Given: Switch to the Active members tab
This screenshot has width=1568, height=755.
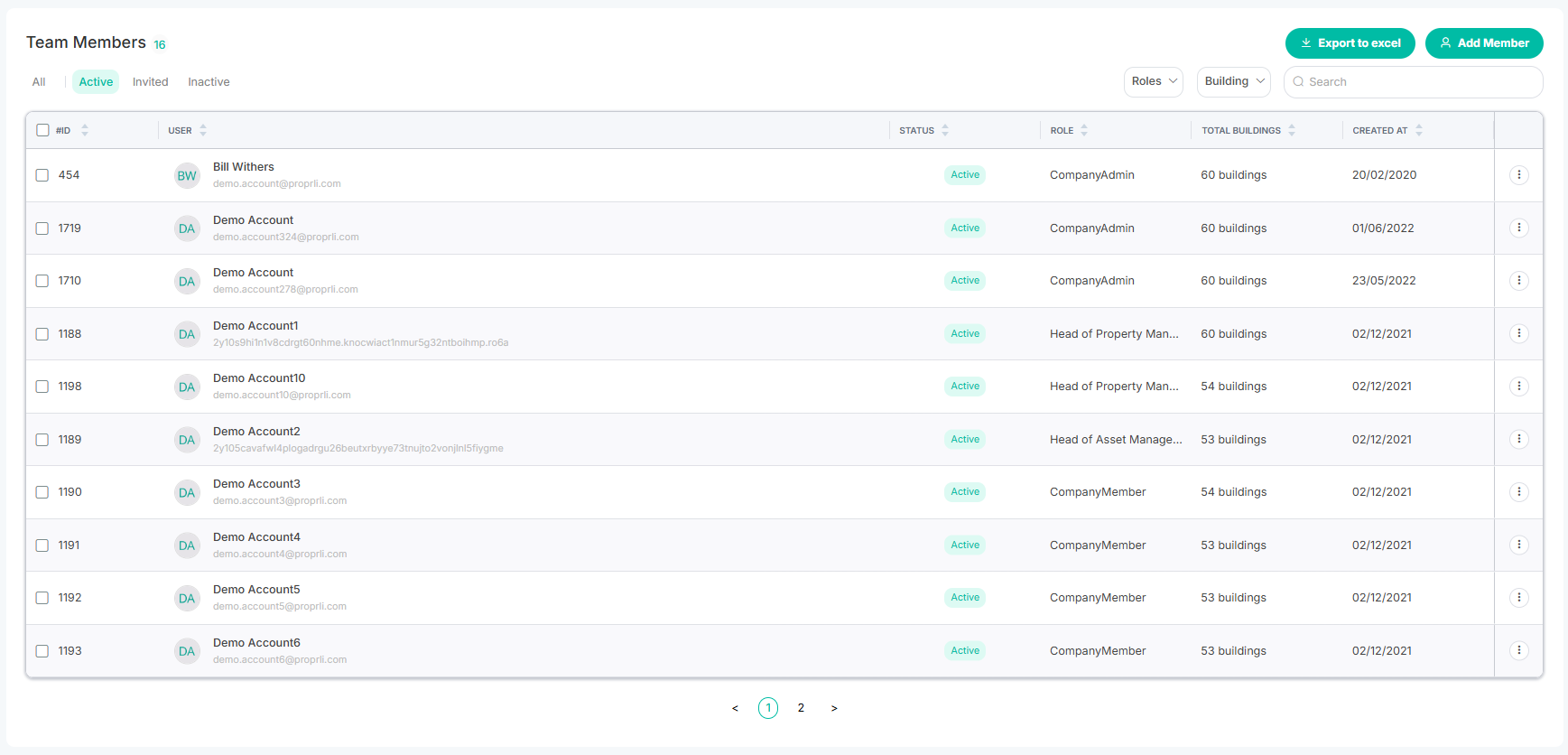Looking at the screenshot, I should [96, 82].
